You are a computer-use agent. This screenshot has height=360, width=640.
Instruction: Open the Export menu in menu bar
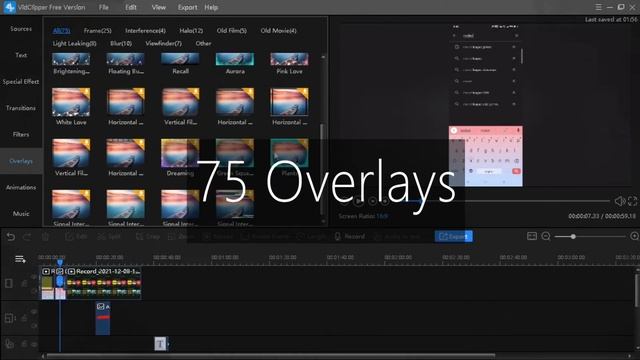(x=187, y=7)
